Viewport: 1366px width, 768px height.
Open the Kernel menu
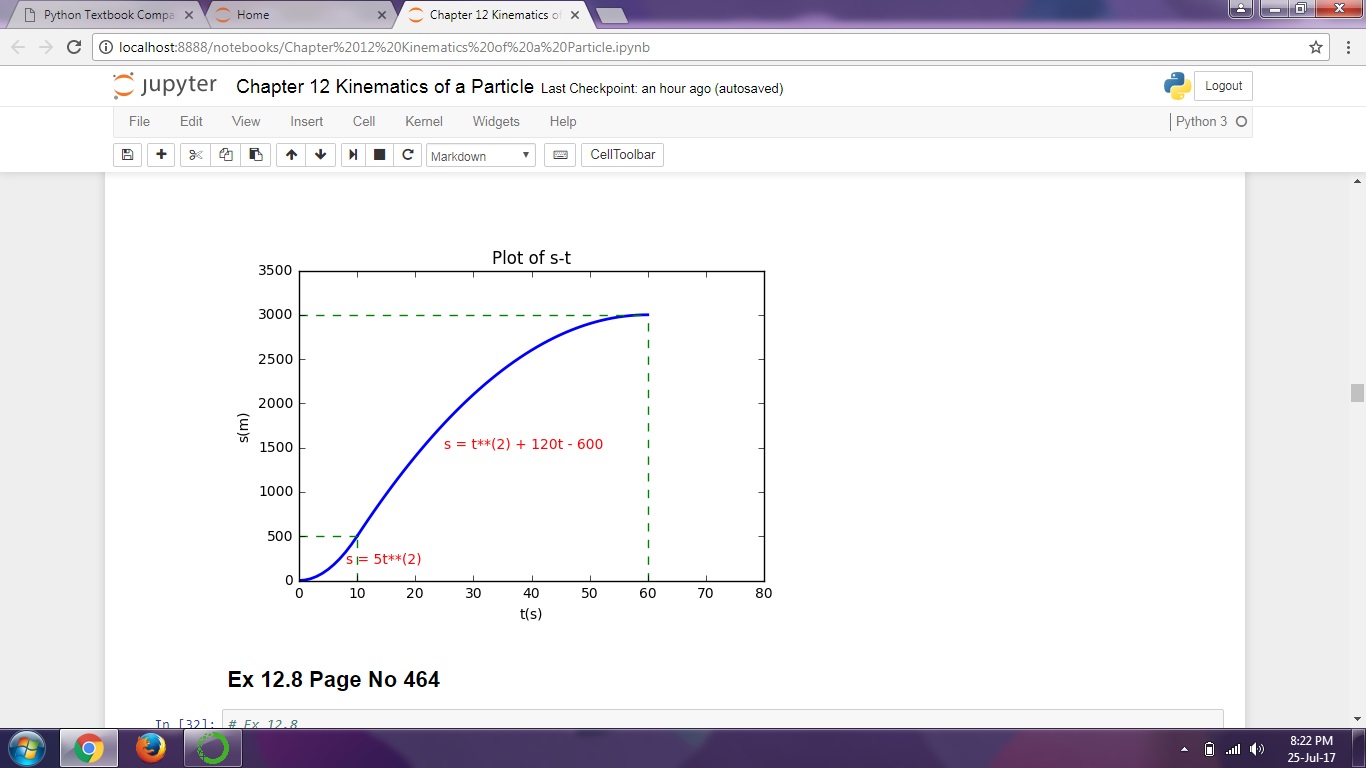(x=423, y=121)
